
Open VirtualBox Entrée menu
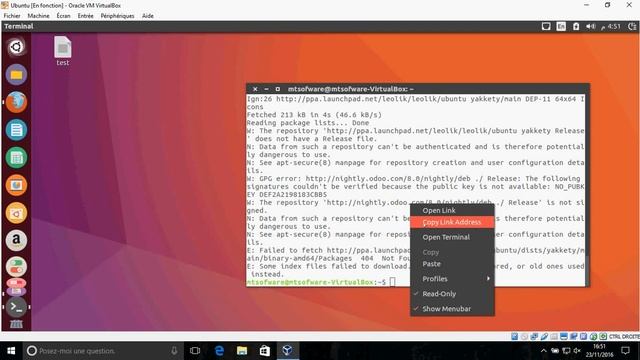coord(85,16)
